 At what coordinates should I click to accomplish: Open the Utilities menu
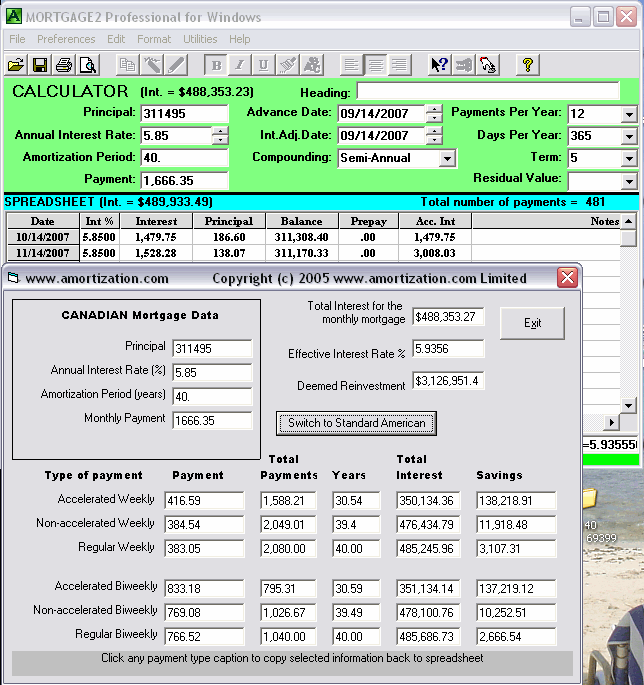200,39
